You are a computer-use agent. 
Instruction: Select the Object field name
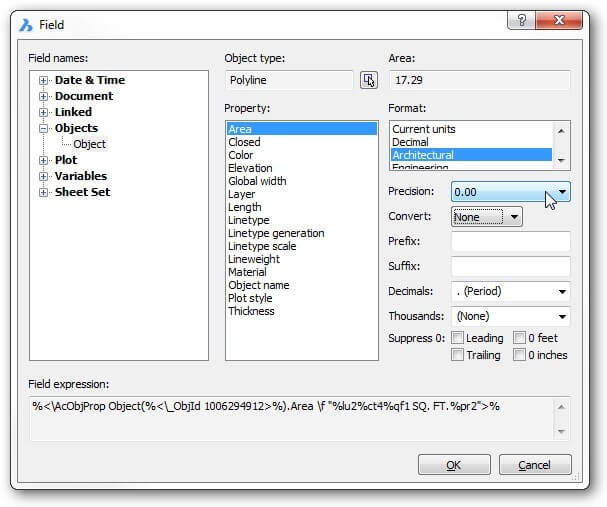coord(89,144)
